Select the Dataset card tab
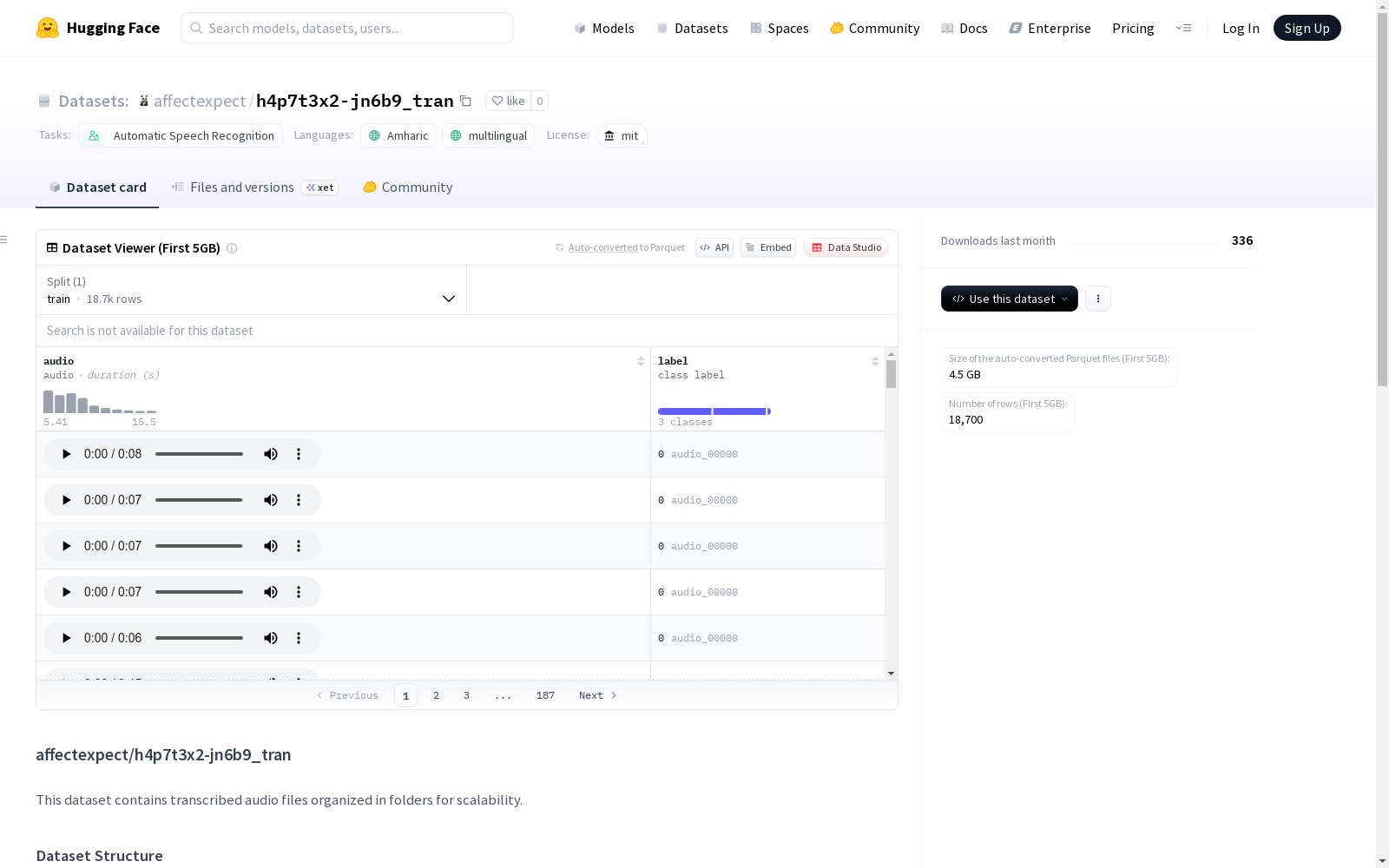1389x868 pixels. 97,187
